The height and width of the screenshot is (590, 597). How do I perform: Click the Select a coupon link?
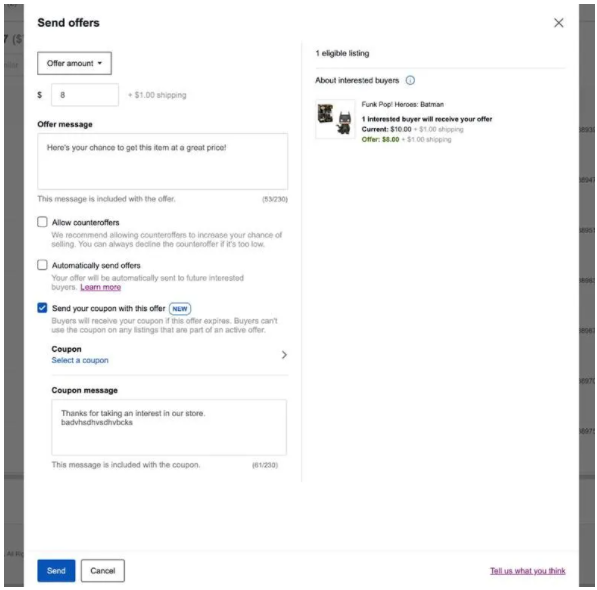(x=80, y=360)
